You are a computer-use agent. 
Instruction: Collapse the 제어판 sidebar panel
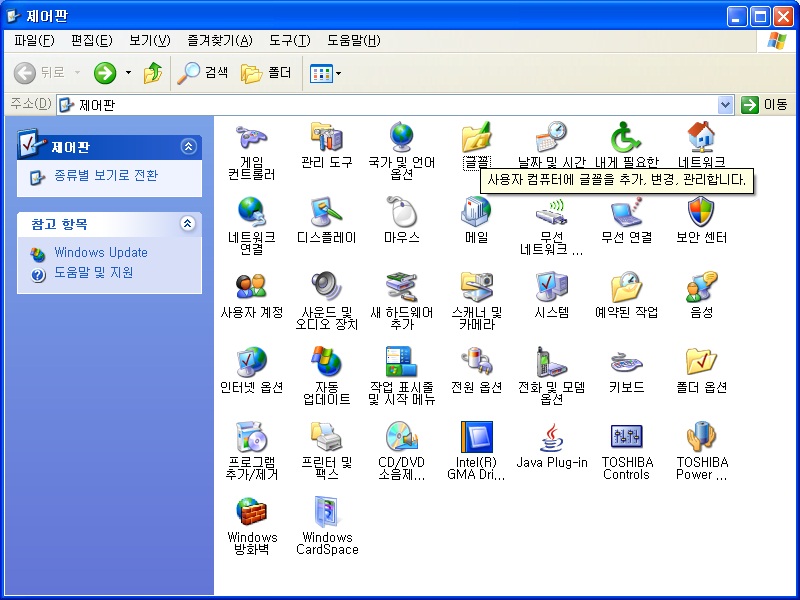188,147
